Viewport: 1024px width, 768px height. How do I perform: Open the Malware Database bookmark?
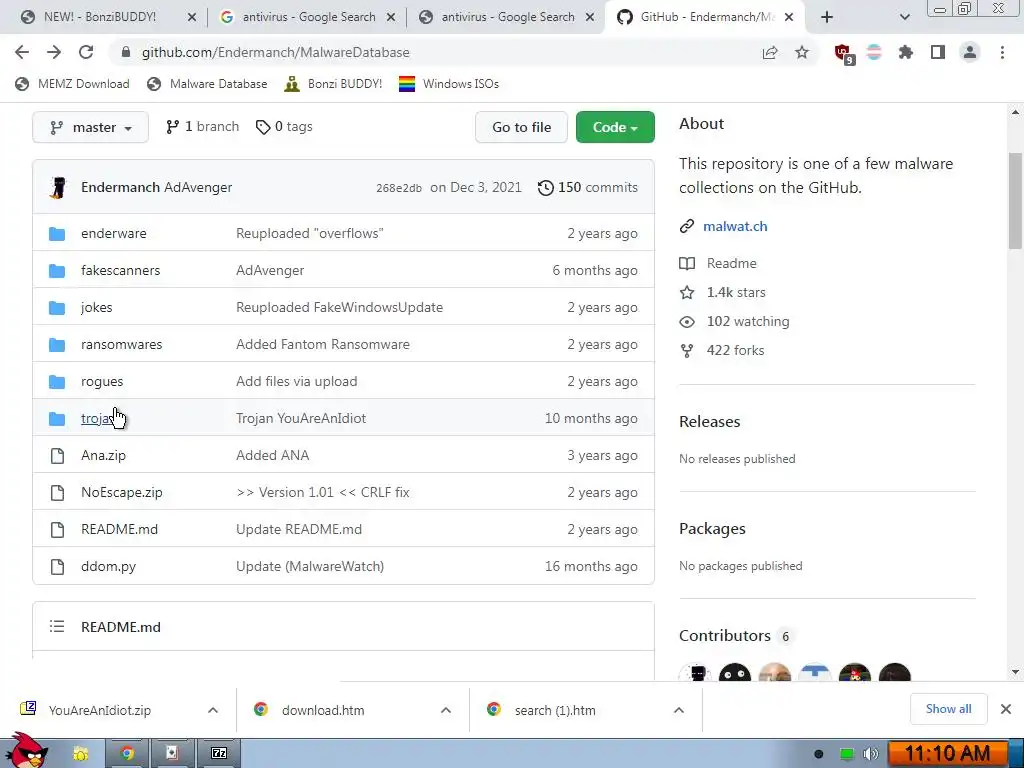pos(208,84)
